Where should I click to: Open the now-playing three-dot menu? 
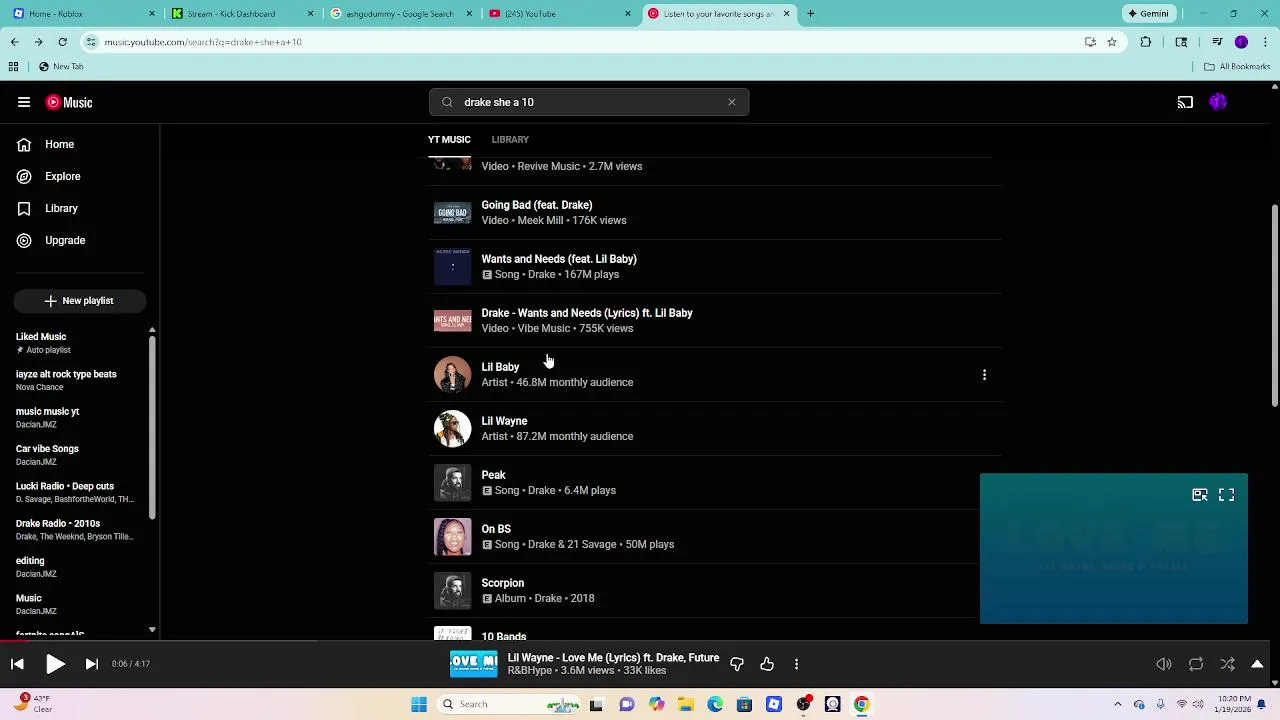click(x=796, y=664)
